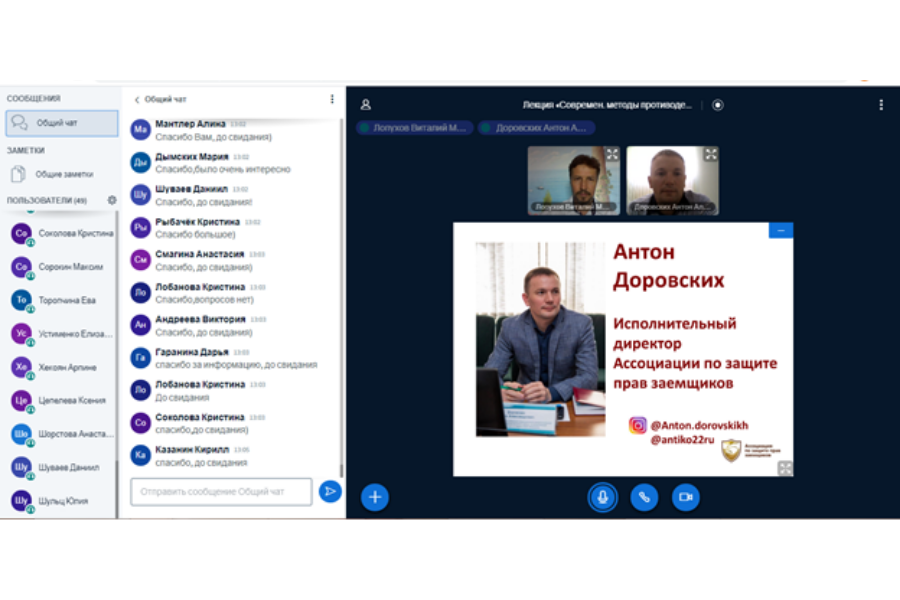
Task: Click Шуваев Даниил avatar in chat
Action: (x=141, y=195)
